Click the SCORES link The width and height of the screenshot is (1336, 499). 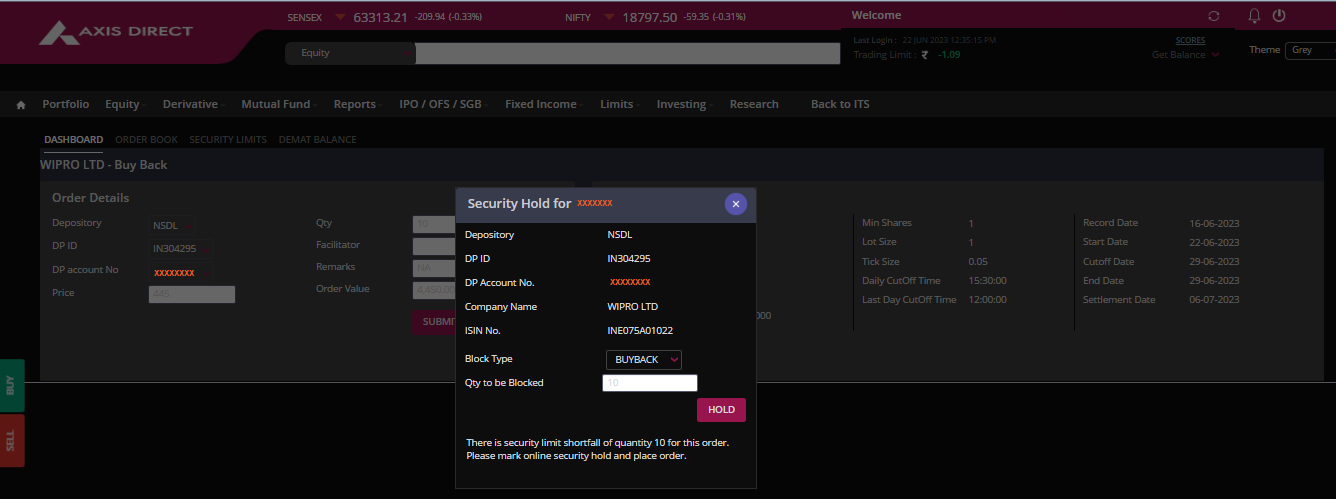click(x=1190, y=41)
